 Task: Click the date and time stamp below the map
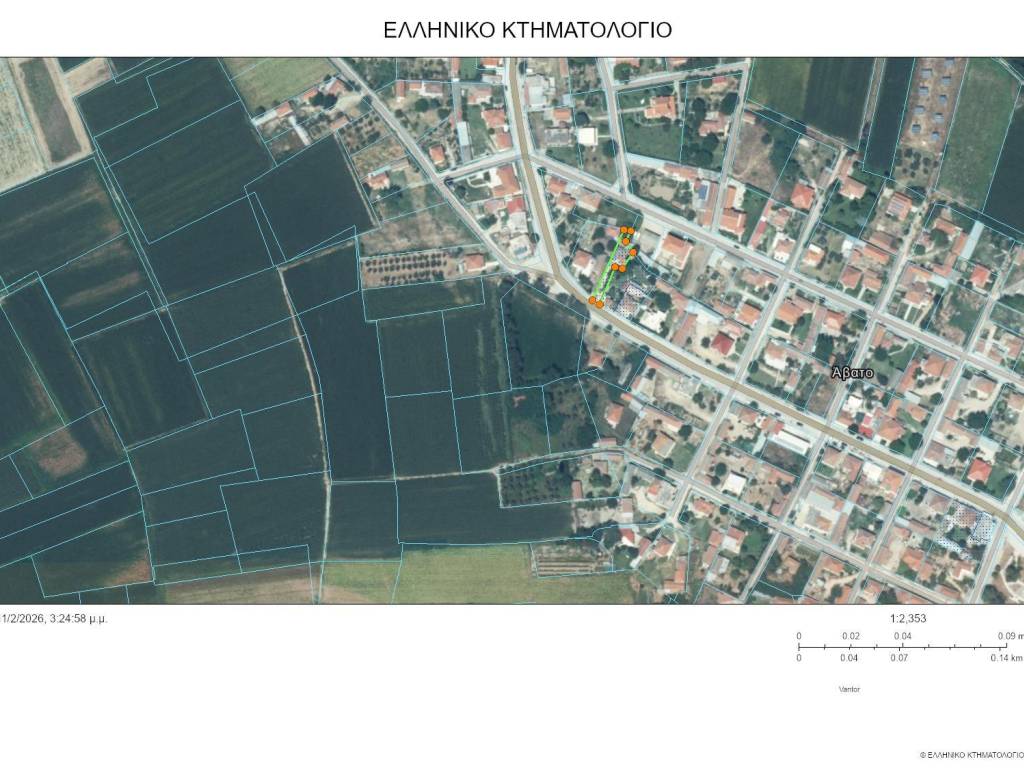click(x=55, y=618)
